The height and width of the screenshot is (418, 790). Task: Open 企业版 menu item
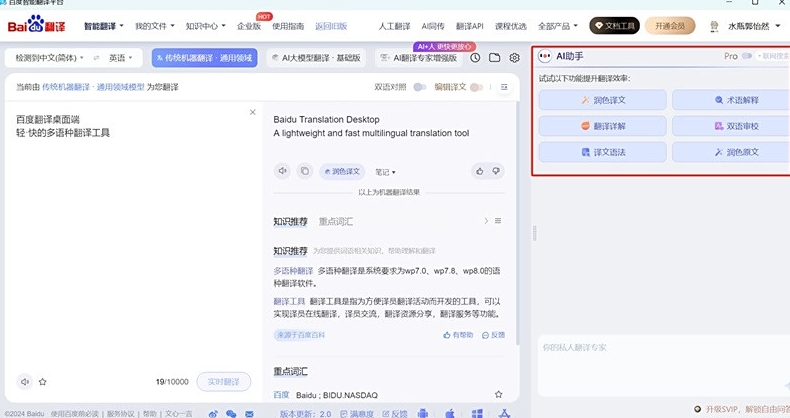click(249, 26)
